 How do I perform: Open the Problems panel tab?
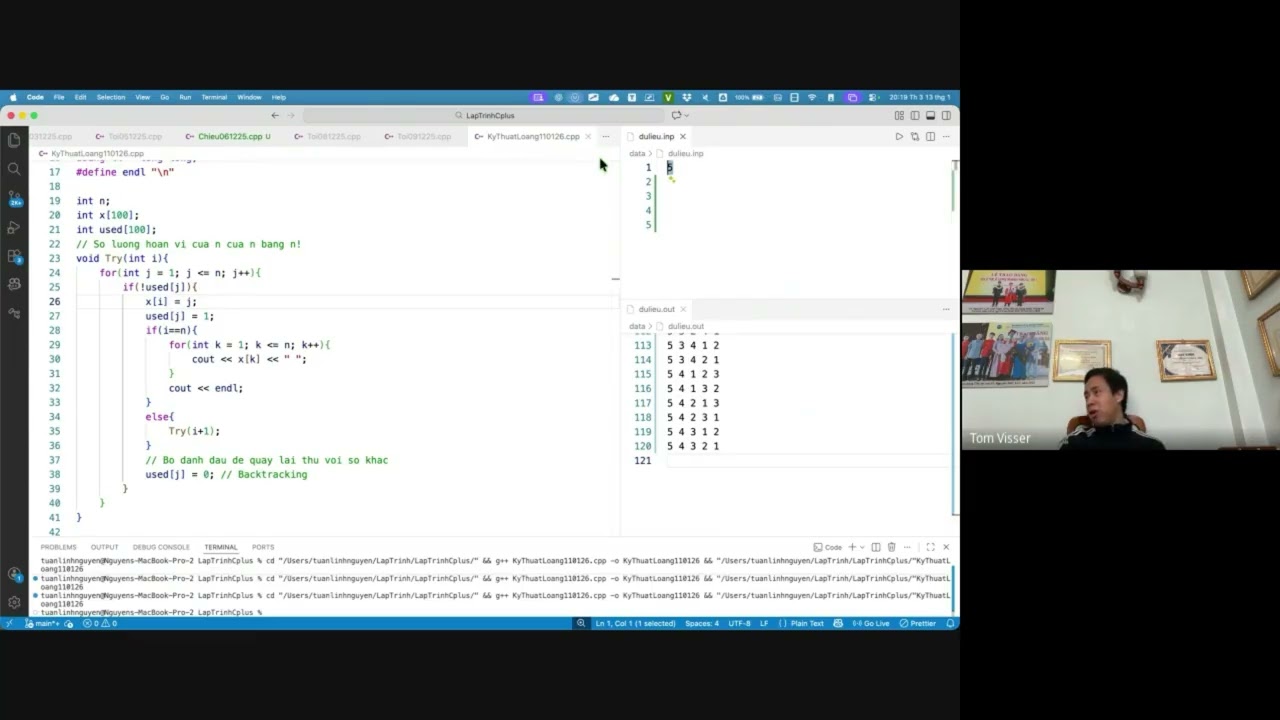click(x=58, y=547)
